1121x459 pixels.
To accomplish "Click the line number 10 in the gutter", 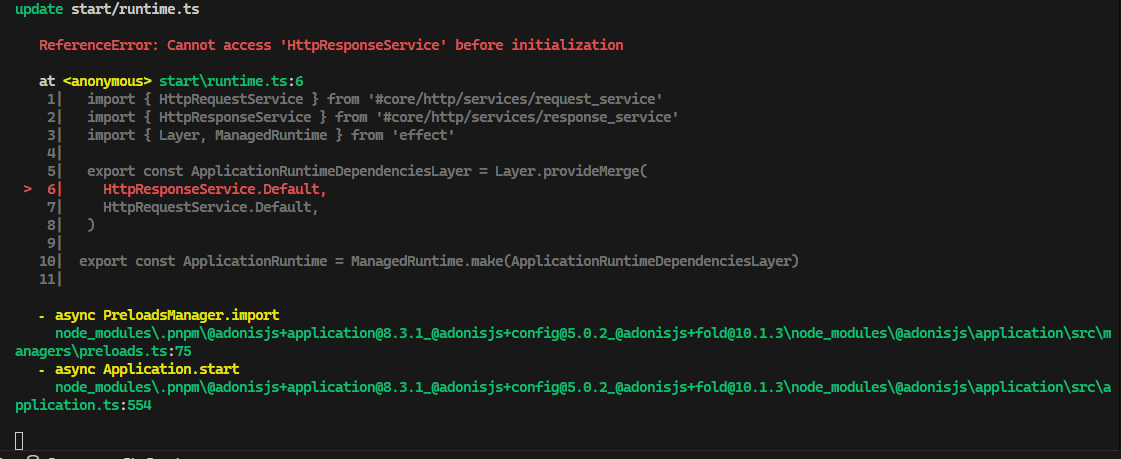I will pyautogui.click(x=49, y=261).
